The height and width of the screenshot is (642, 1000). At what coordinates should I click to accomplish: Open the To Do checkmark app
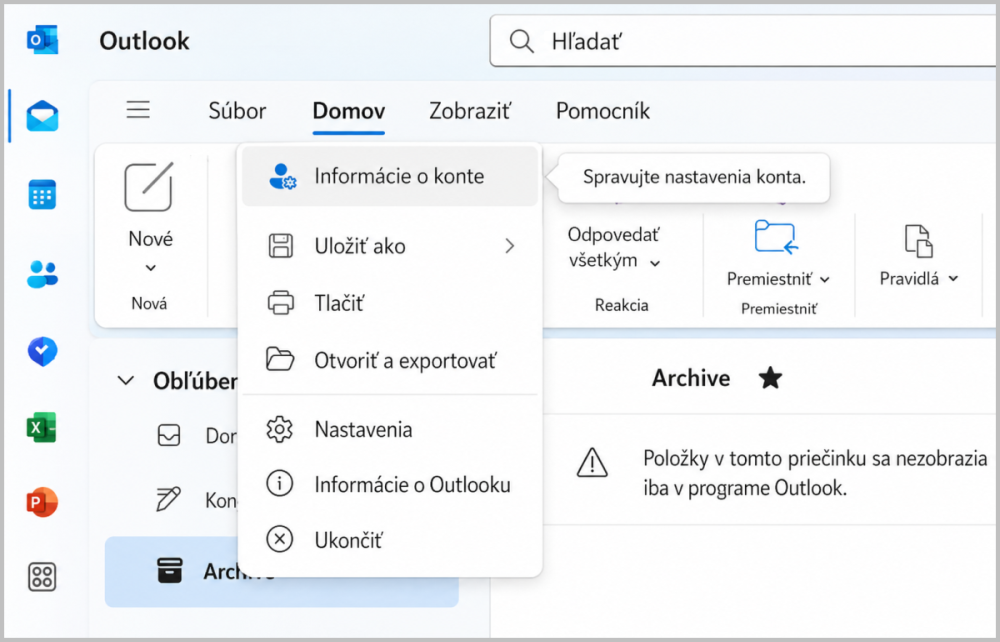pyautogui.click(x=42, y=351)
